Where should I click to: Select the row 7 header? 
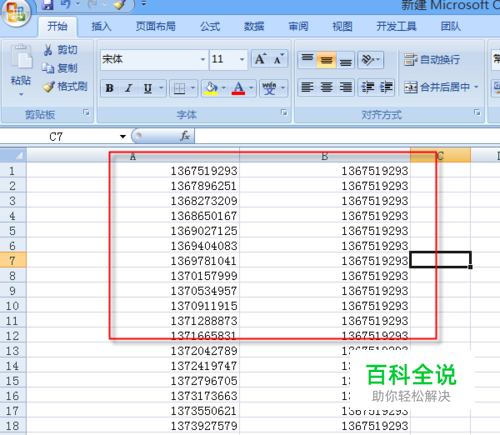(13, 261)
